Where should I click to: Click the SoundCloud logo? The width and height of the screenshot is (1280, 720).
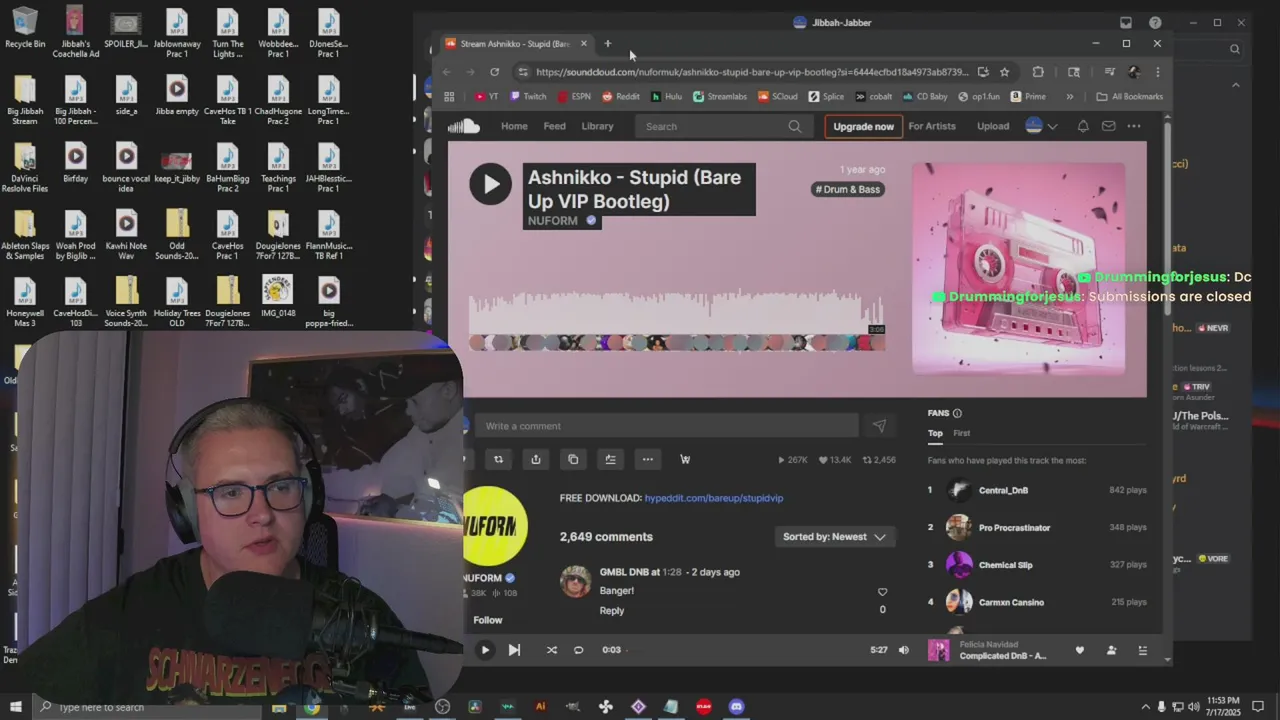click(463, 126)
